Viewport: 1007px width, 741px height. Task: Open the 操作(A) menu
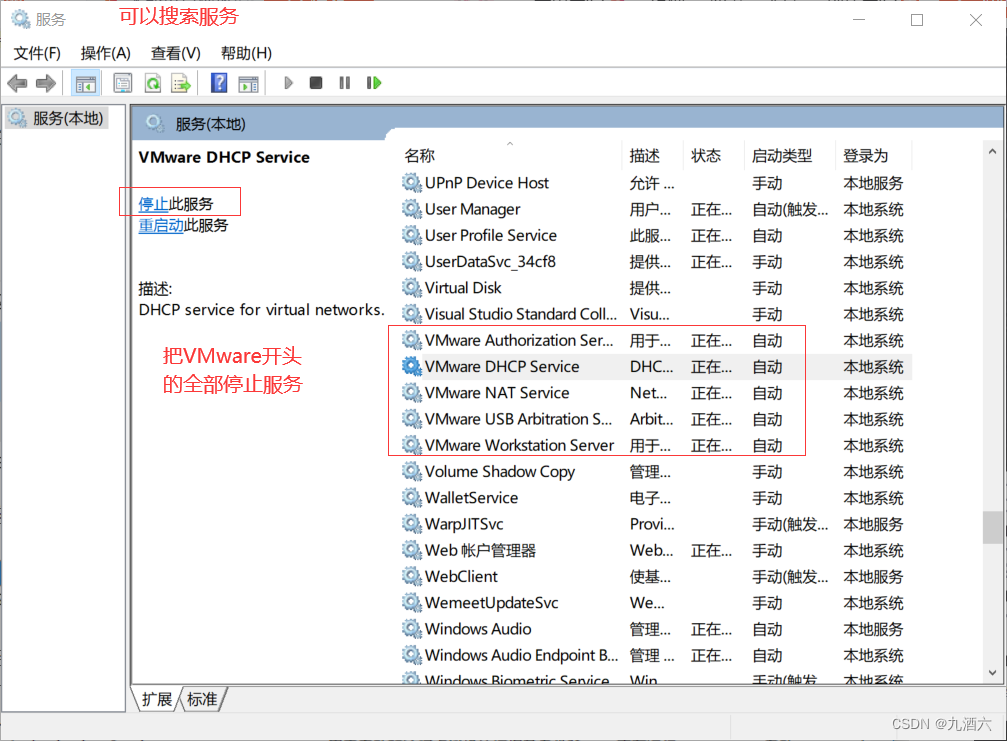pos(105,53)
